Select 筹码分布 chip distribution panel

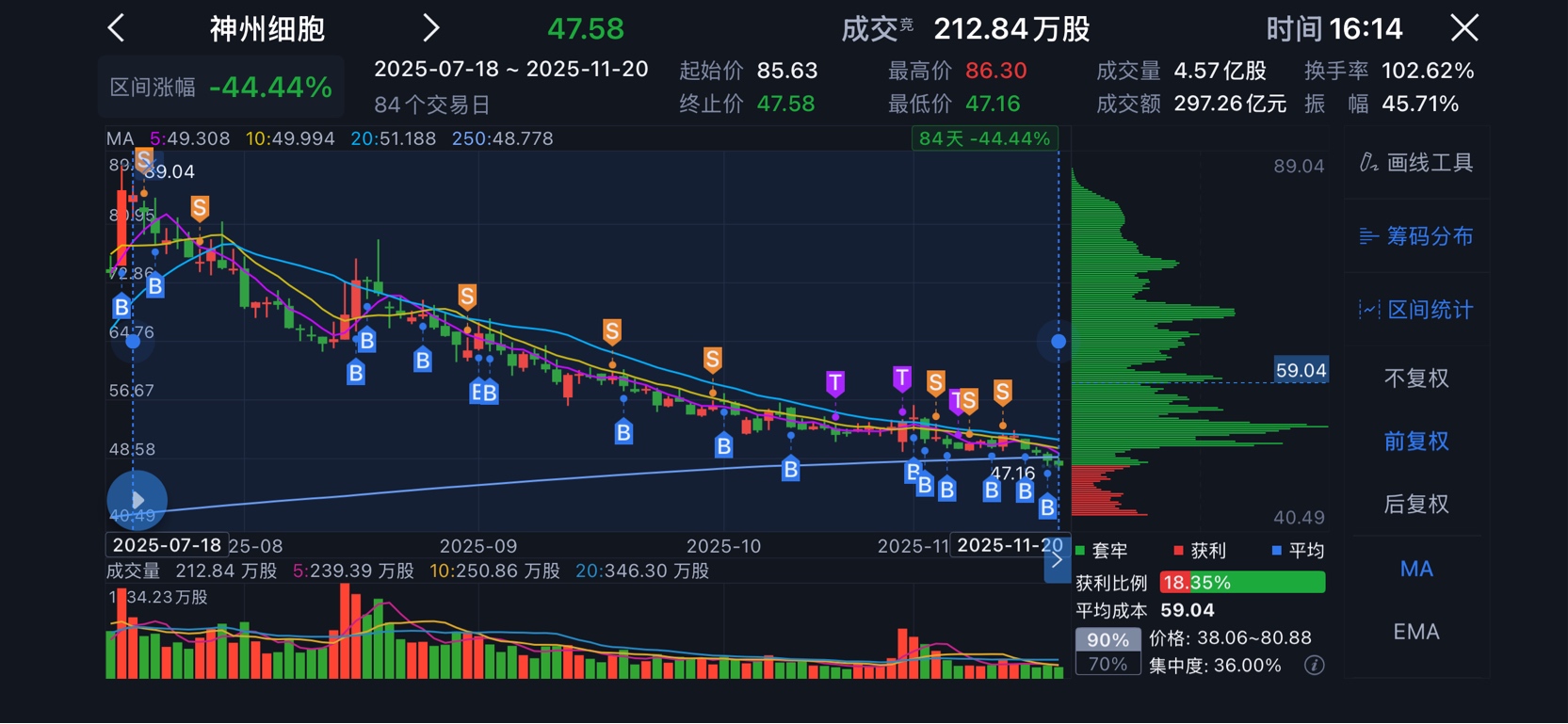1416,236
